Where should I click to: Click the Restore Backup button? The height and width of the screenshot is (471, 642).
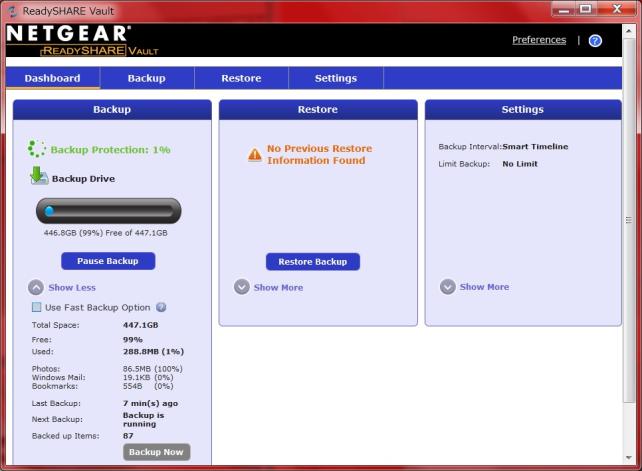[313, 262]
